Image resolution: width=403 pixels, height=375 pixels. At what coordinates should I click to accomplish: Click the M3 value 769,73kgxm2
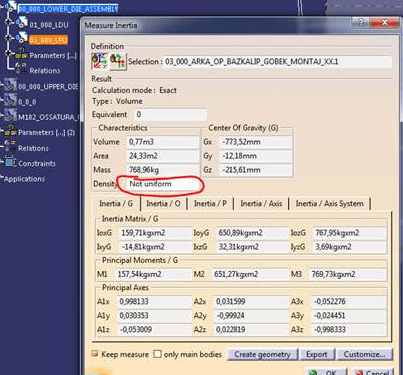click(x=348, y=274)
